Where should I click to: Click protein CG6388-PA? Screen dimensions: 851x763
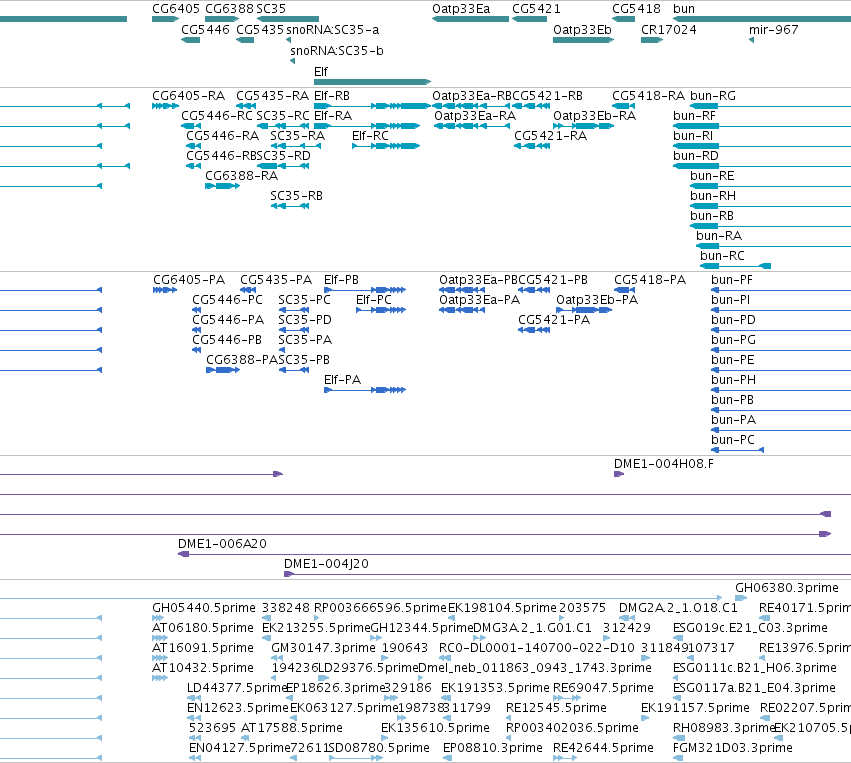point(223,370)
